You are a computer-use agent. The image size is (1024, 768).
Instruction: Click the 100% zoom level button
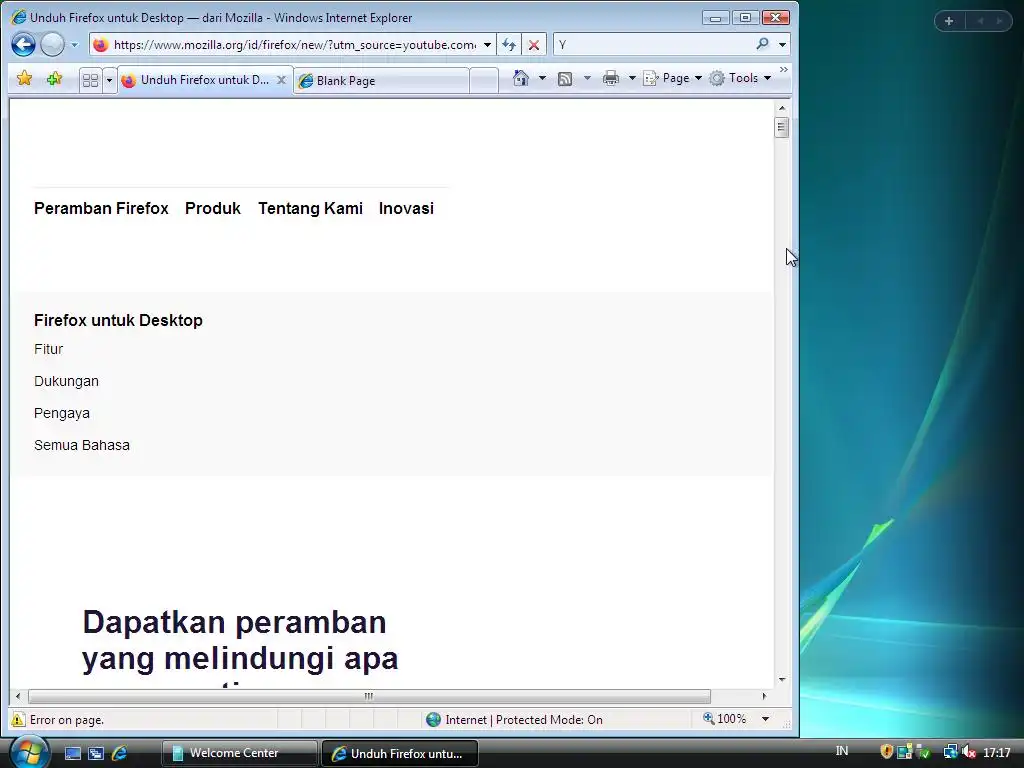pos(724,719)
